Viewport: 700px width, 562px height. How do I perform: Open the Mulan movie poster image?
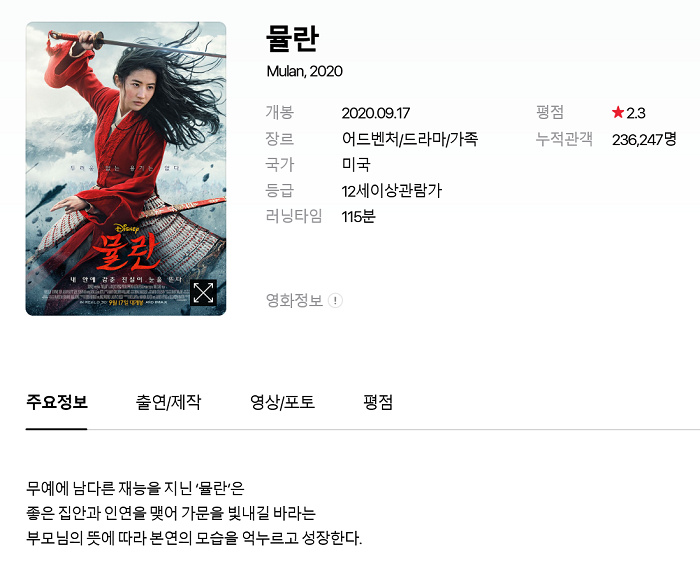pos(126,169)
